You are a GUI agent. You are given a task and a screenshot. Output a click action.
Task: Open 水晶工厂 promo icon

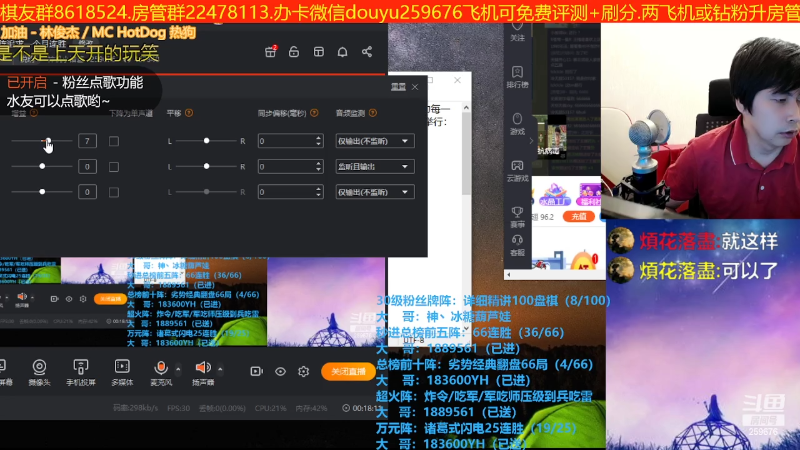tap(555, 194)
